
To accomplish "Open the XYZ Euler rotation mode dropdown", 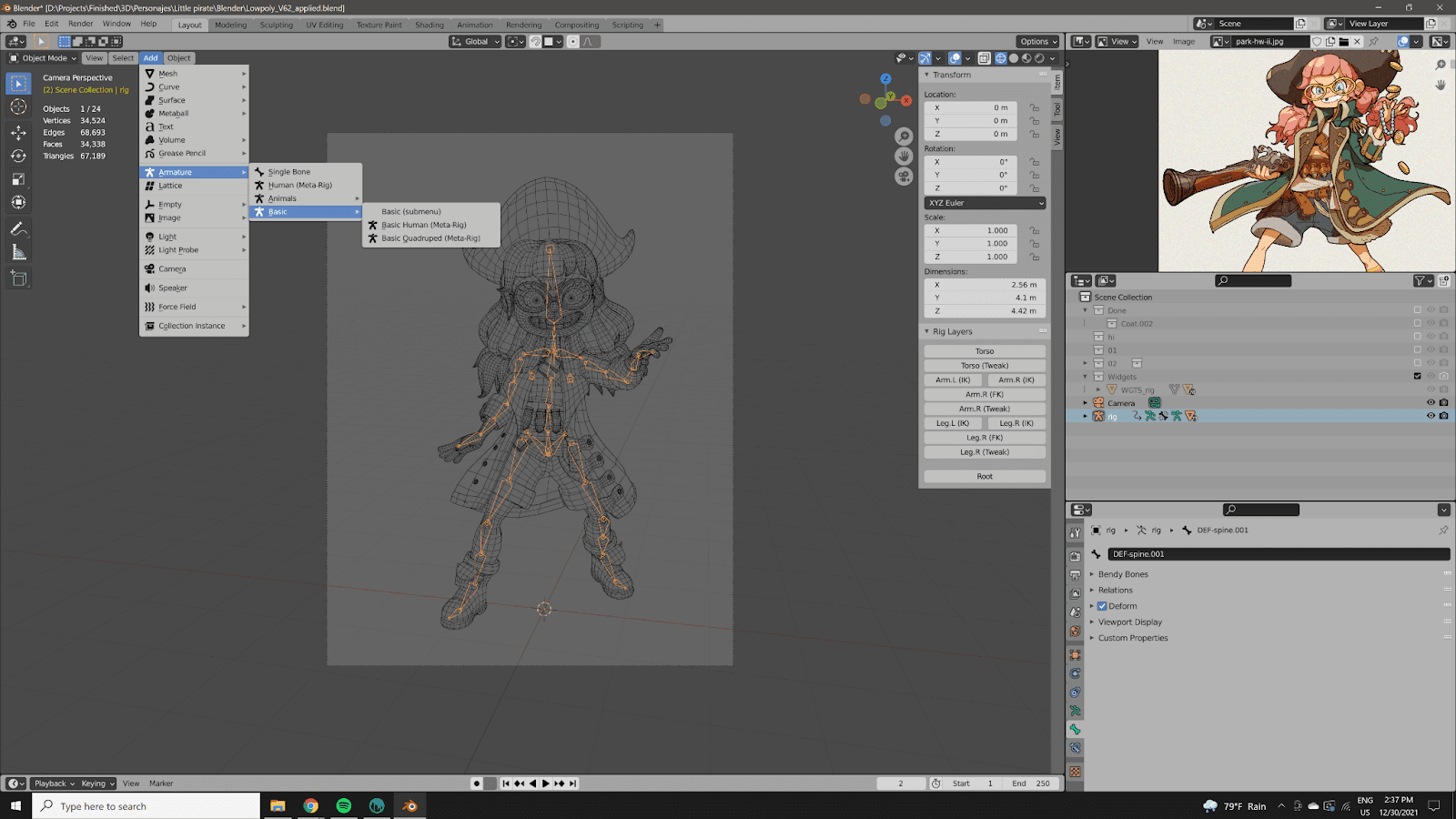I will point(985,203).
